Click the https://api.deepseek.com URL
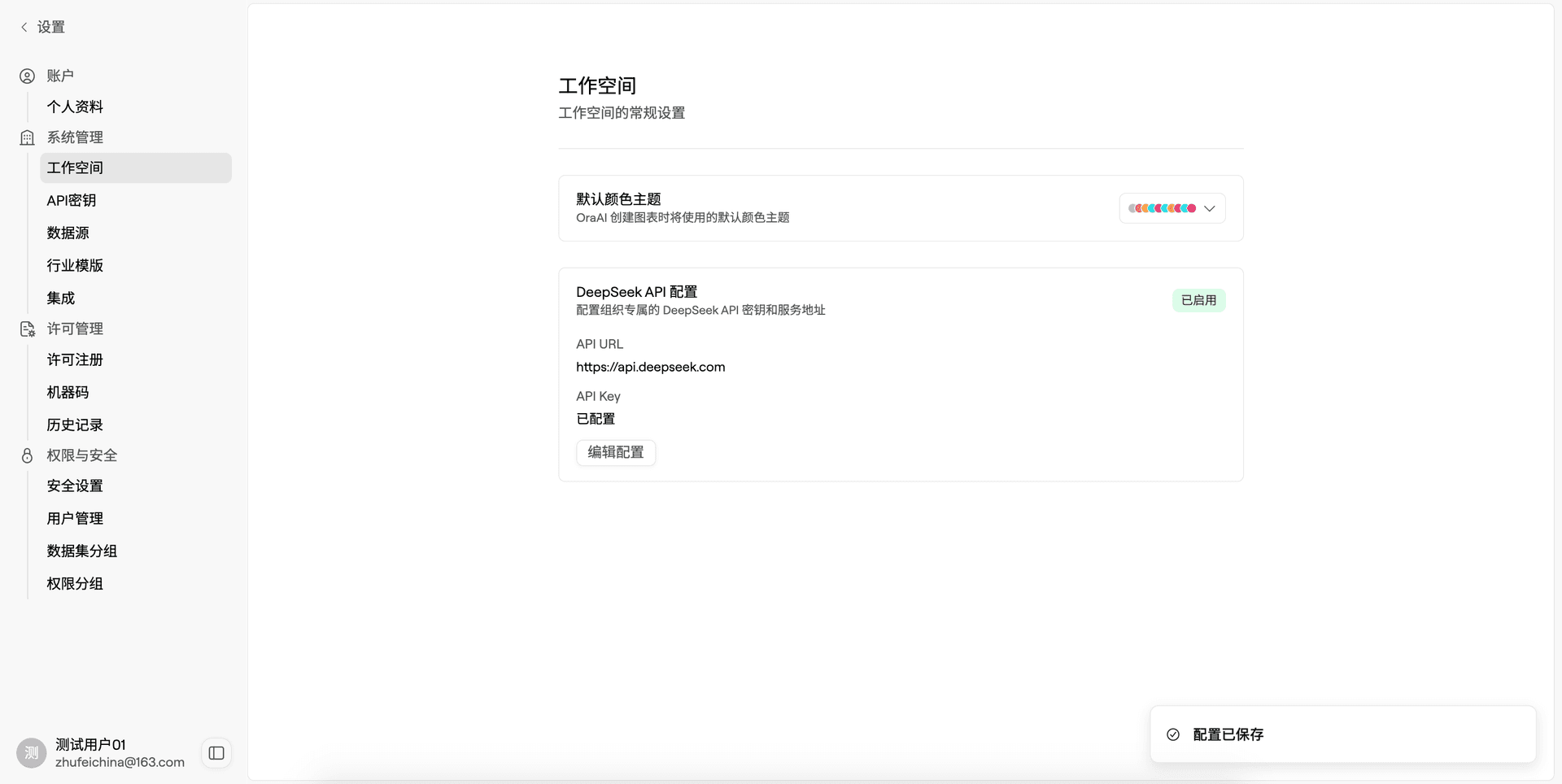The width and height of the screenshot is (1562, 784). pos(650,367)
